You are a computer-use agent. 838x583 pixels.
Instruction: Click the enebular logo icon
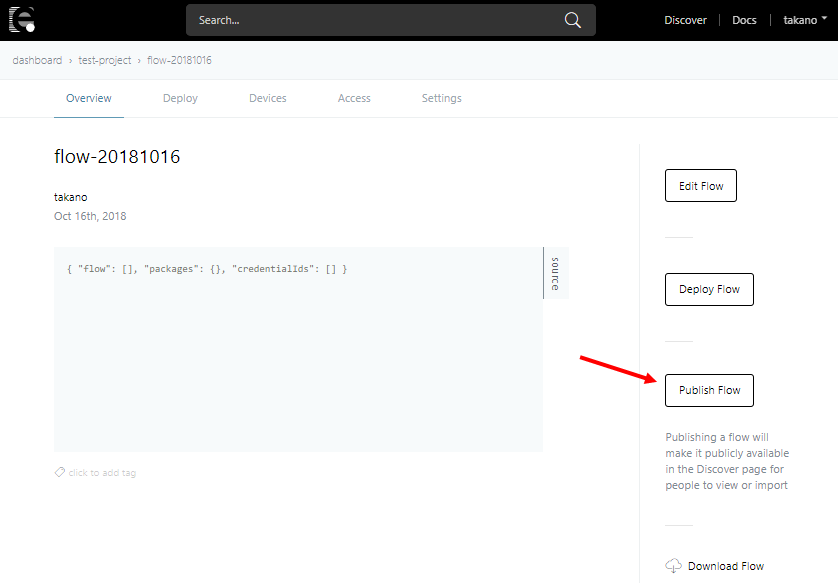(x=22, y=19)
